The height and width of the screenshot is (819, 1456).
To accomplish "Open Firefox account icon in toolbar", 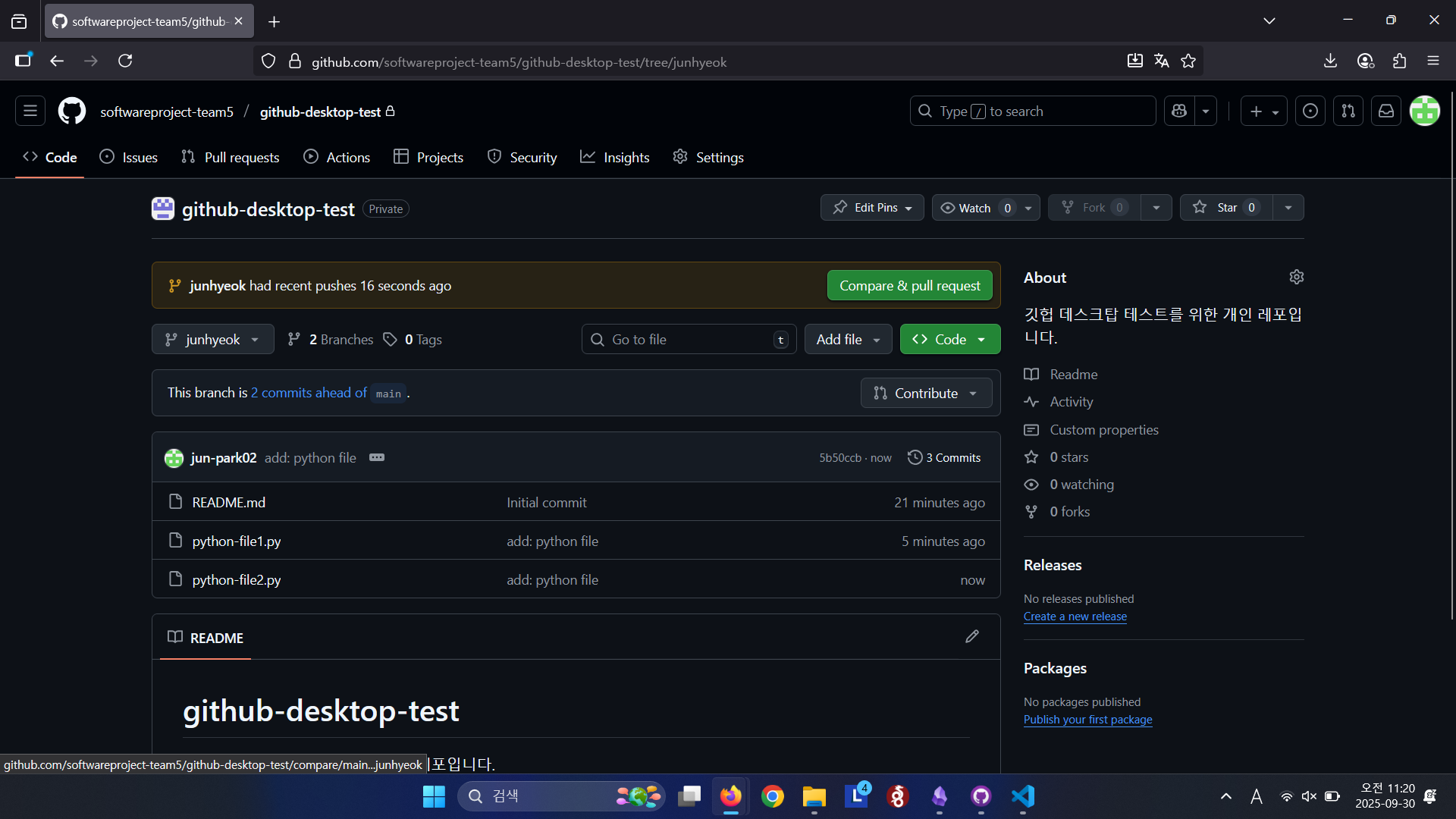I will tap(1366, 61).
